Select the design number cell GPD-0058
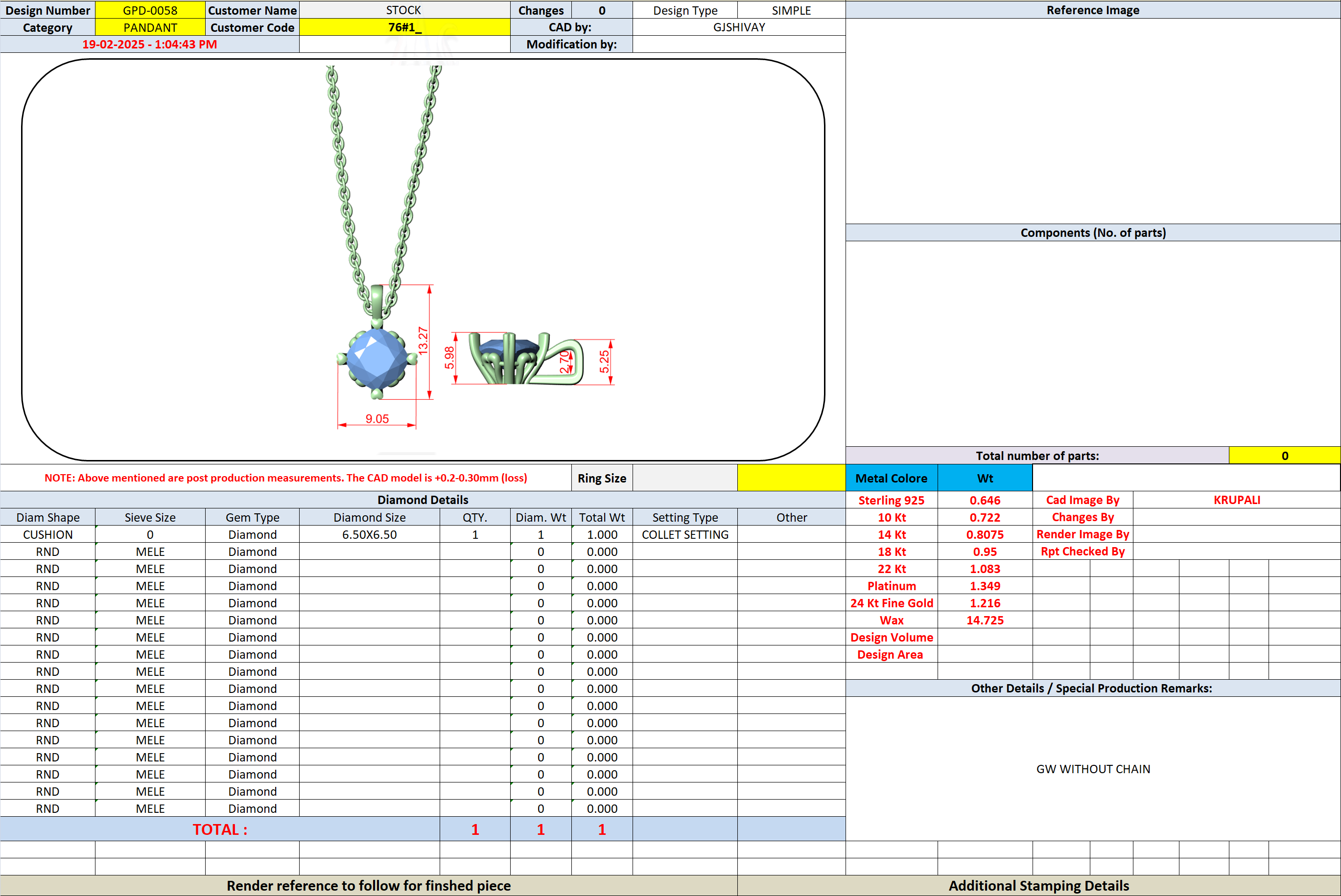Viewport: 1341px width, 896px height. click(150, 10)
